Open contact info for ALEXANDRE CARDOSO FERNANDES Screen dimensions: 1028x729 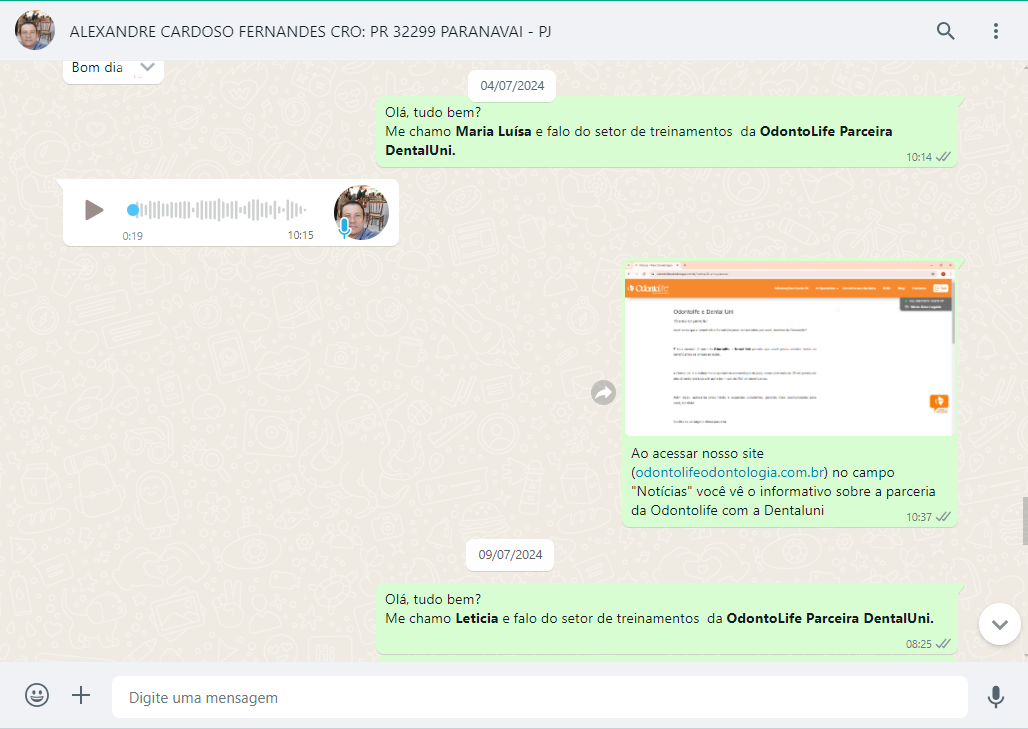[310, 31]
